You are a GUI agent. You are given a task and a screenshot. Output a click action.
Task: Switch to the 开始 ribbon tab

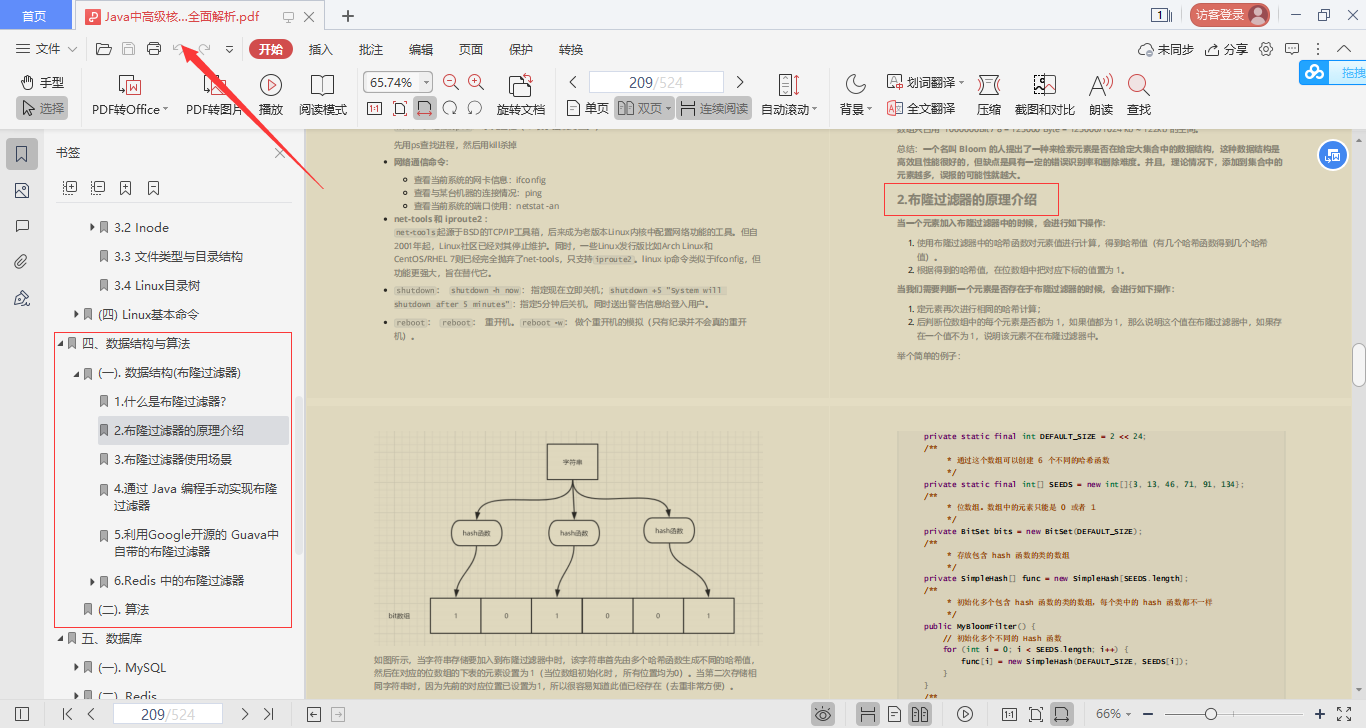271,49
